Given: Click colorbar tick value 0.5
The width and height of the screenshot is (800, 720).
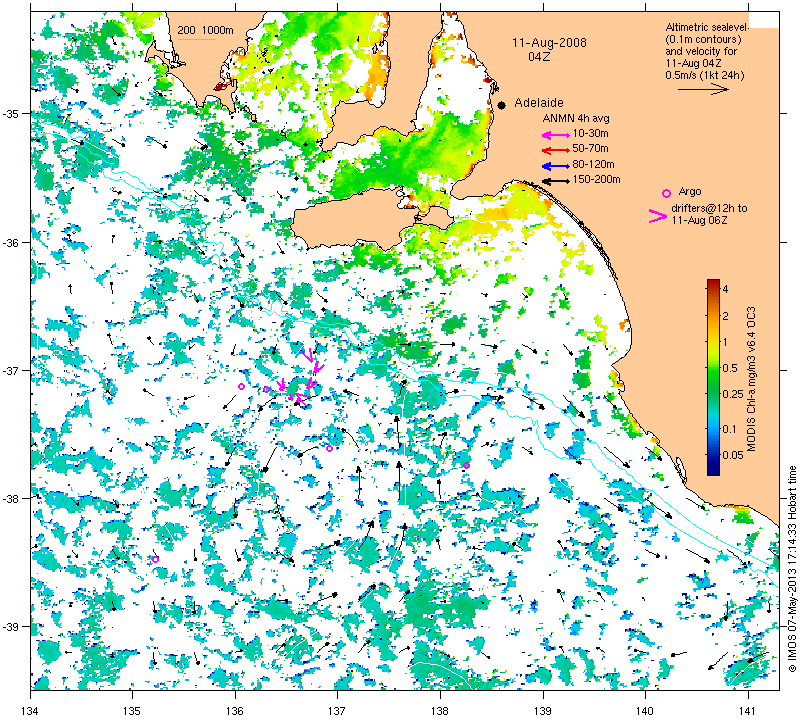Looking at the screenshot, I should (x=730, y=368).
